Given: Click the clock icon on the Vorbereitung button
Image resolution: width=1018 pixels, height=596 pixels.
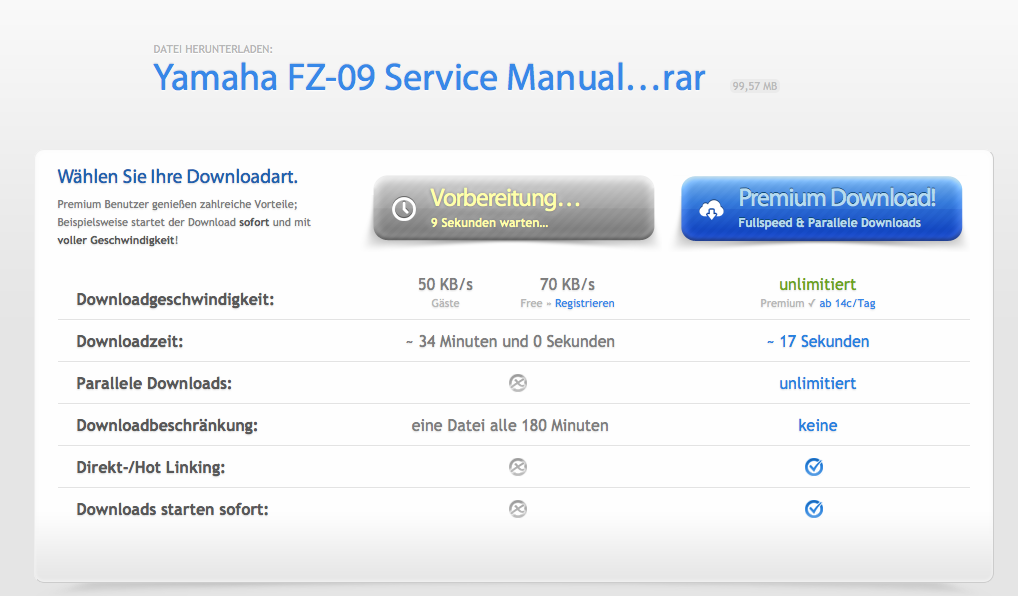Looking at the screenshot, I should (404, 209).
